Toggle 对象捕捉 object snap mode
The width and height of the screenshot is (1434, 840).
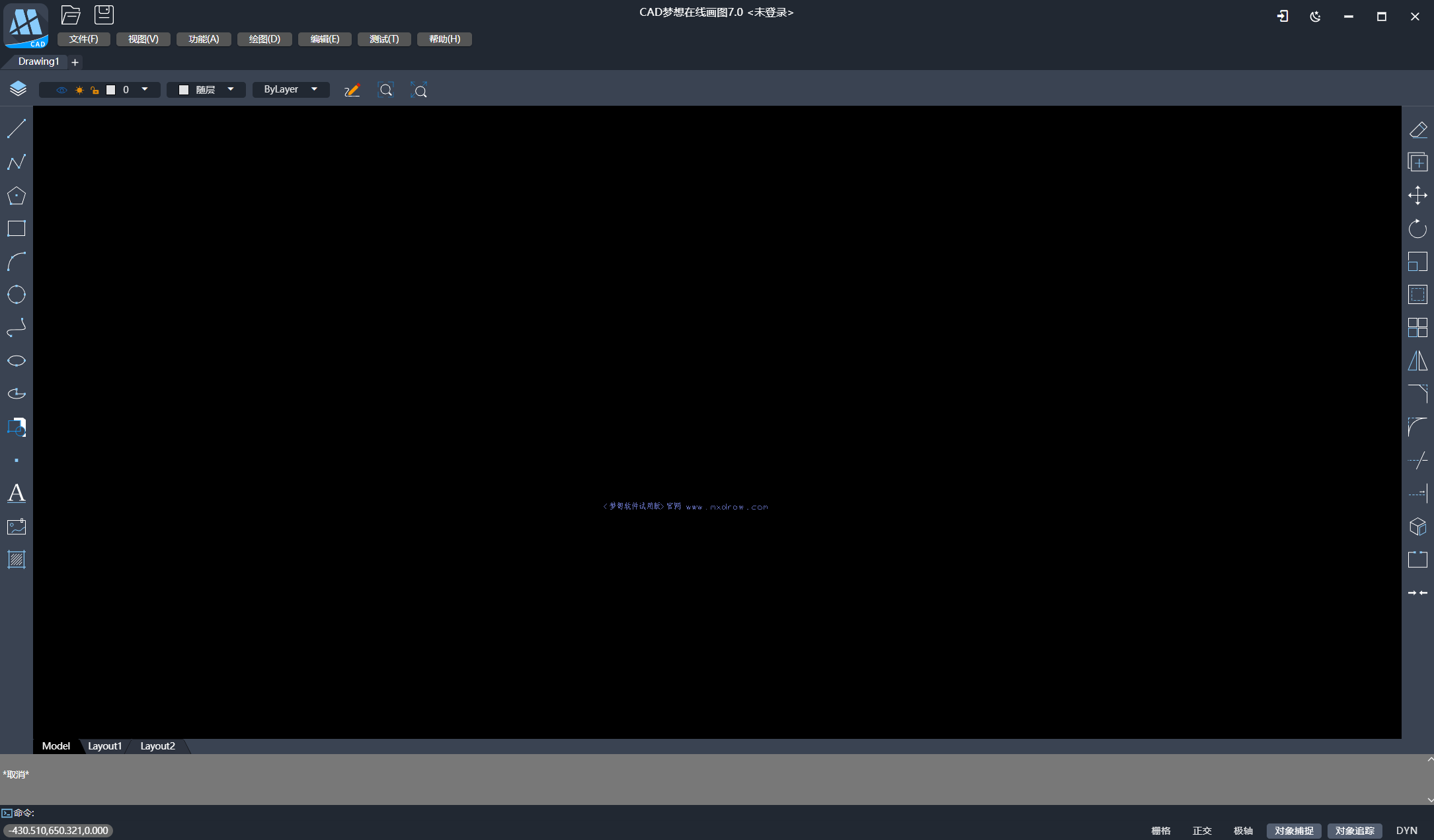point(1294,831)
